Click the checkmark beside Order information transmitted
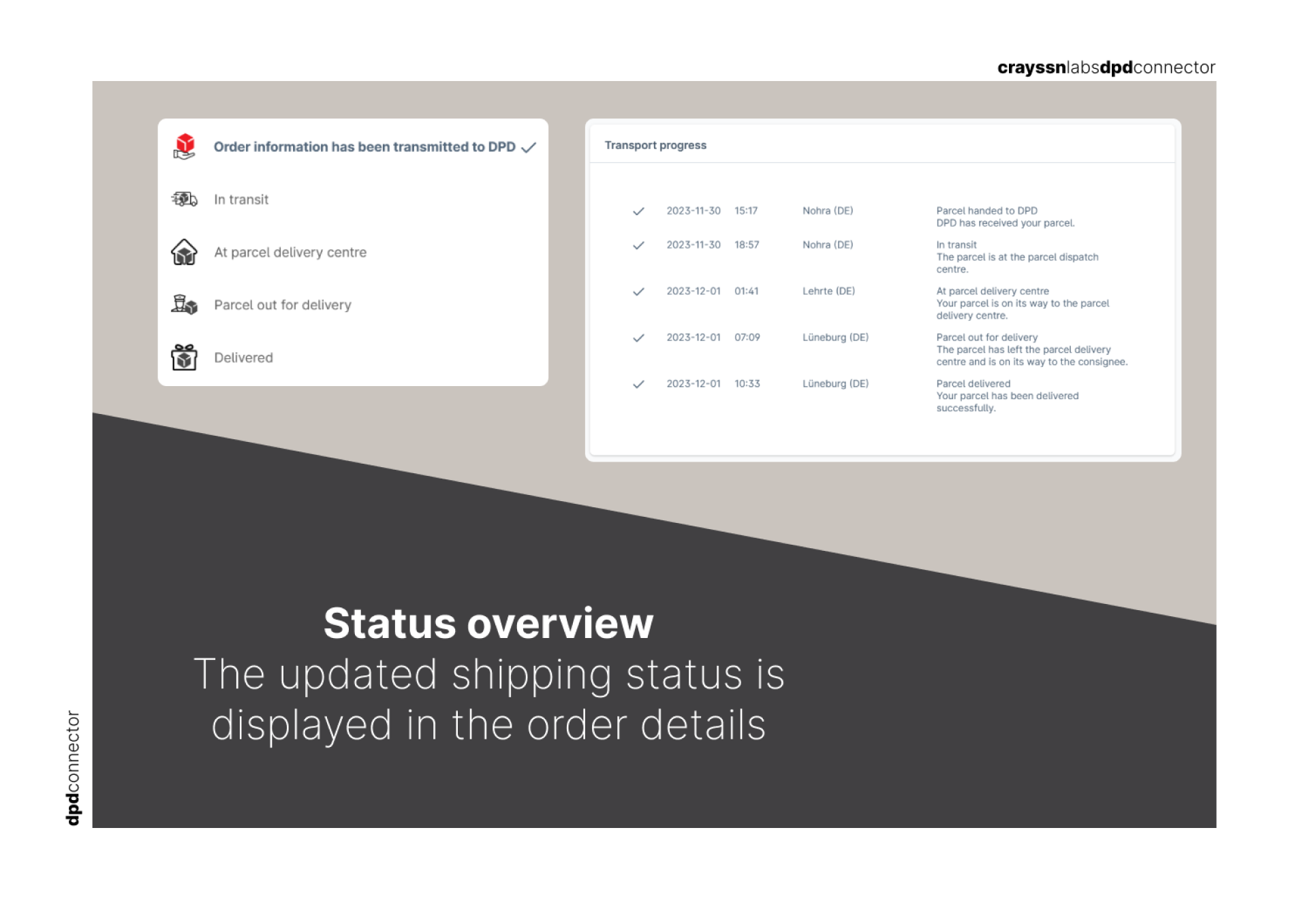The height and width of the screenshot is (924, 1308). (x=529, y=147)
